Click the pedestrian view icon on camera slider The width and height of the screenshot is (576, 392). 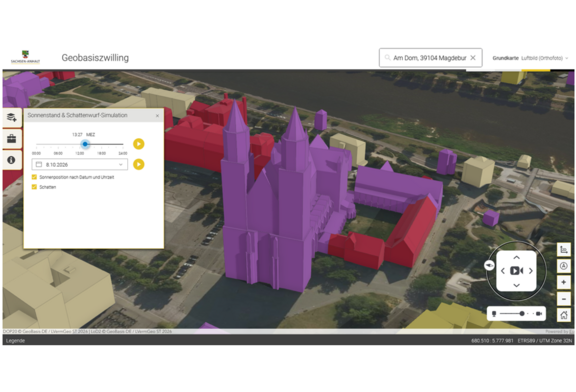pyautogui.click(x=494, y=313)
